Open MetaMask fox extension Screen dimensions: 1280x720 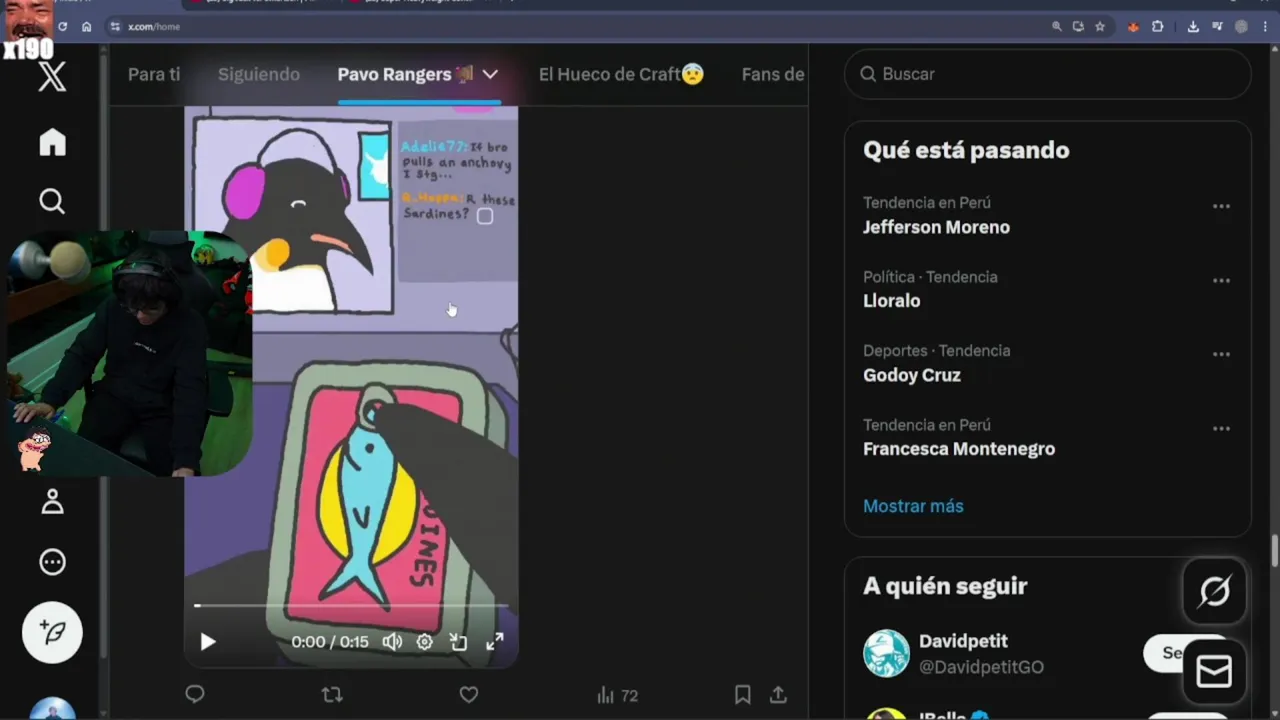[x=1133, y=27]
